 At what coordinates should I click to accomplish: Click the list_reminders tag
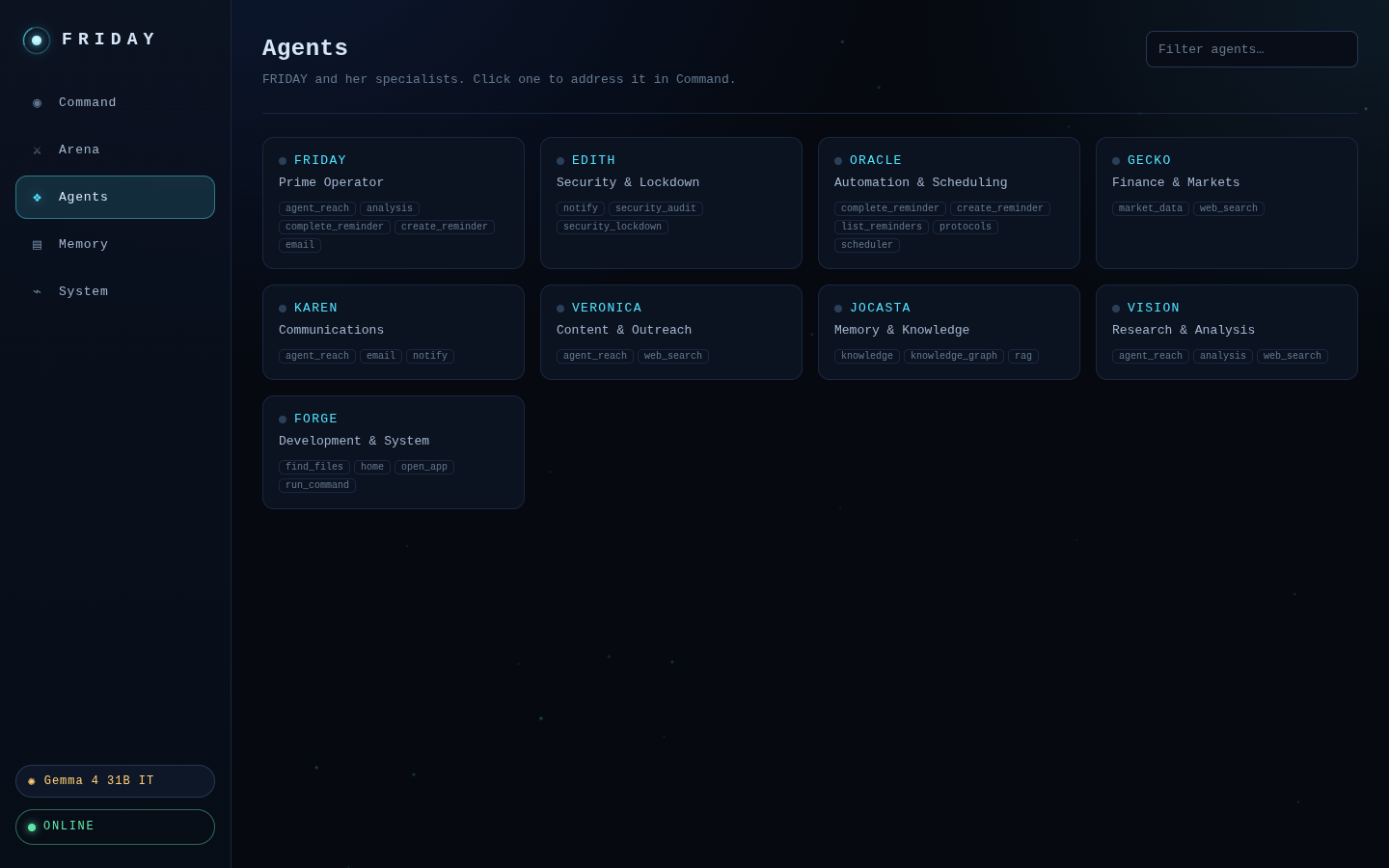point(882,227)
